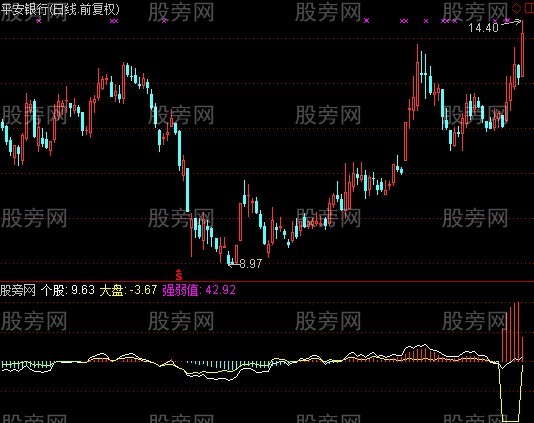Click the red S signal marker below candles
This screenshot has width=534, height=423.
click(x=179, y=274)
